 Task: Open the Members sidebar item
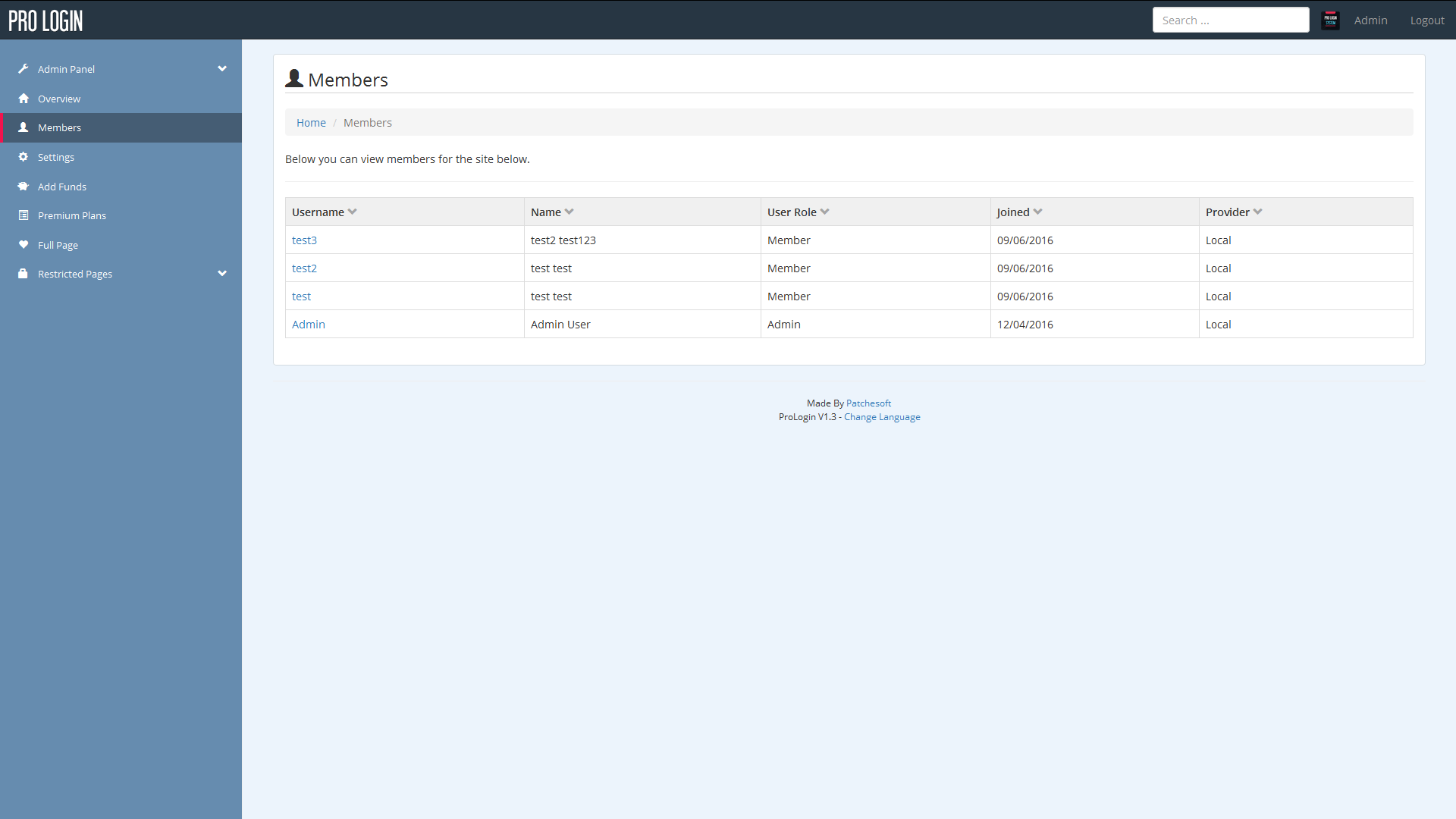(59, 127)
